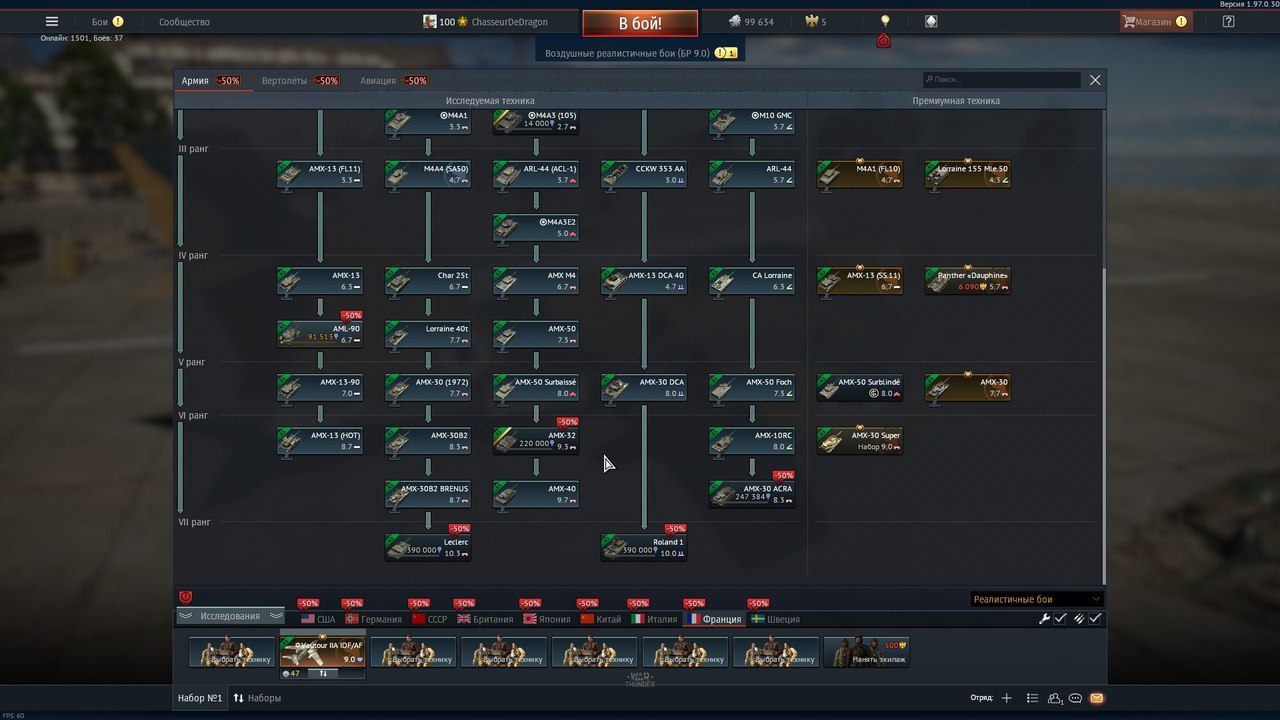Open the Реалистичные бои game mode dropdown

1037,599
